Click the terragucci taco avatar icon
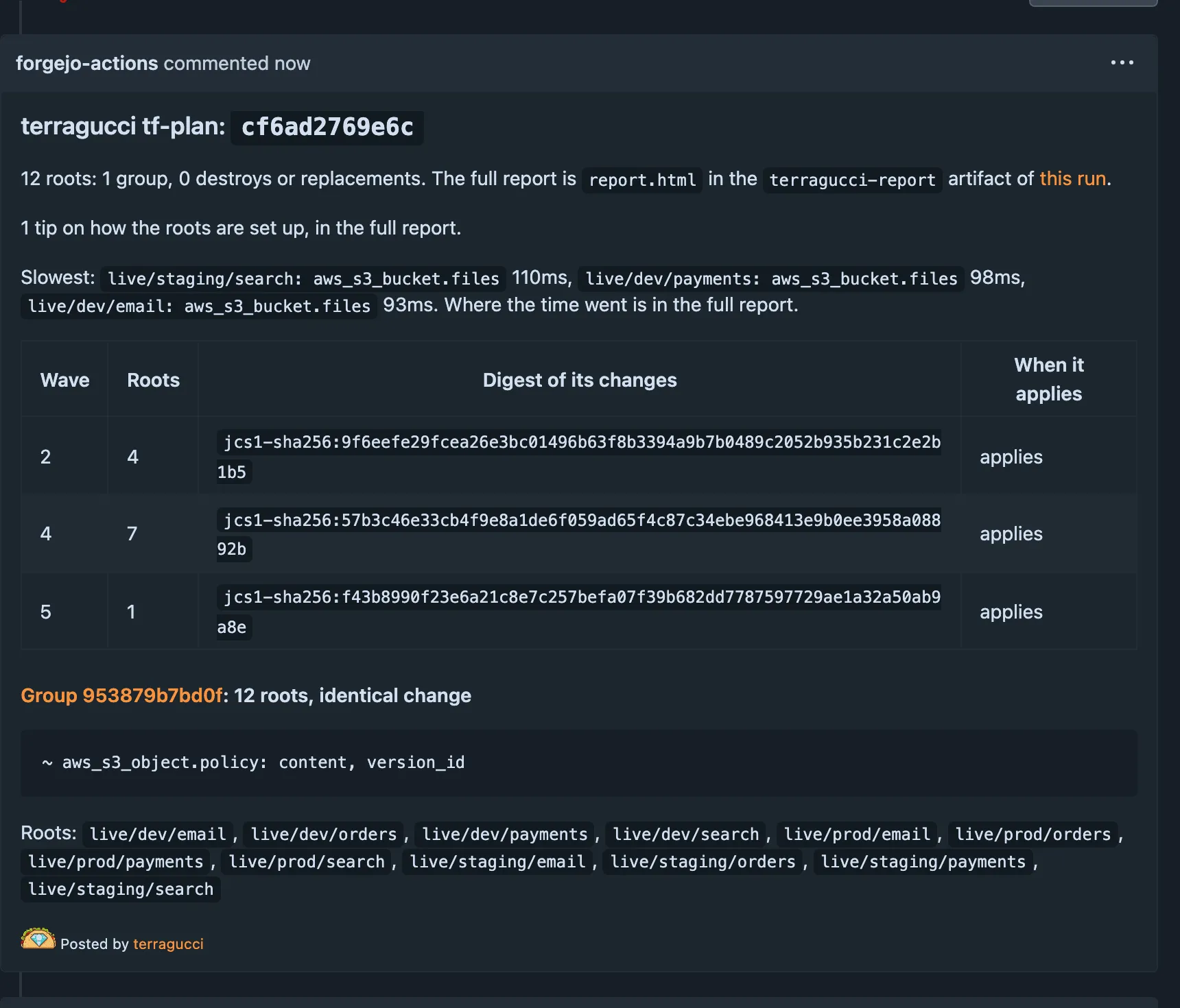The image size is (1180, 1008). coord(38,939)
